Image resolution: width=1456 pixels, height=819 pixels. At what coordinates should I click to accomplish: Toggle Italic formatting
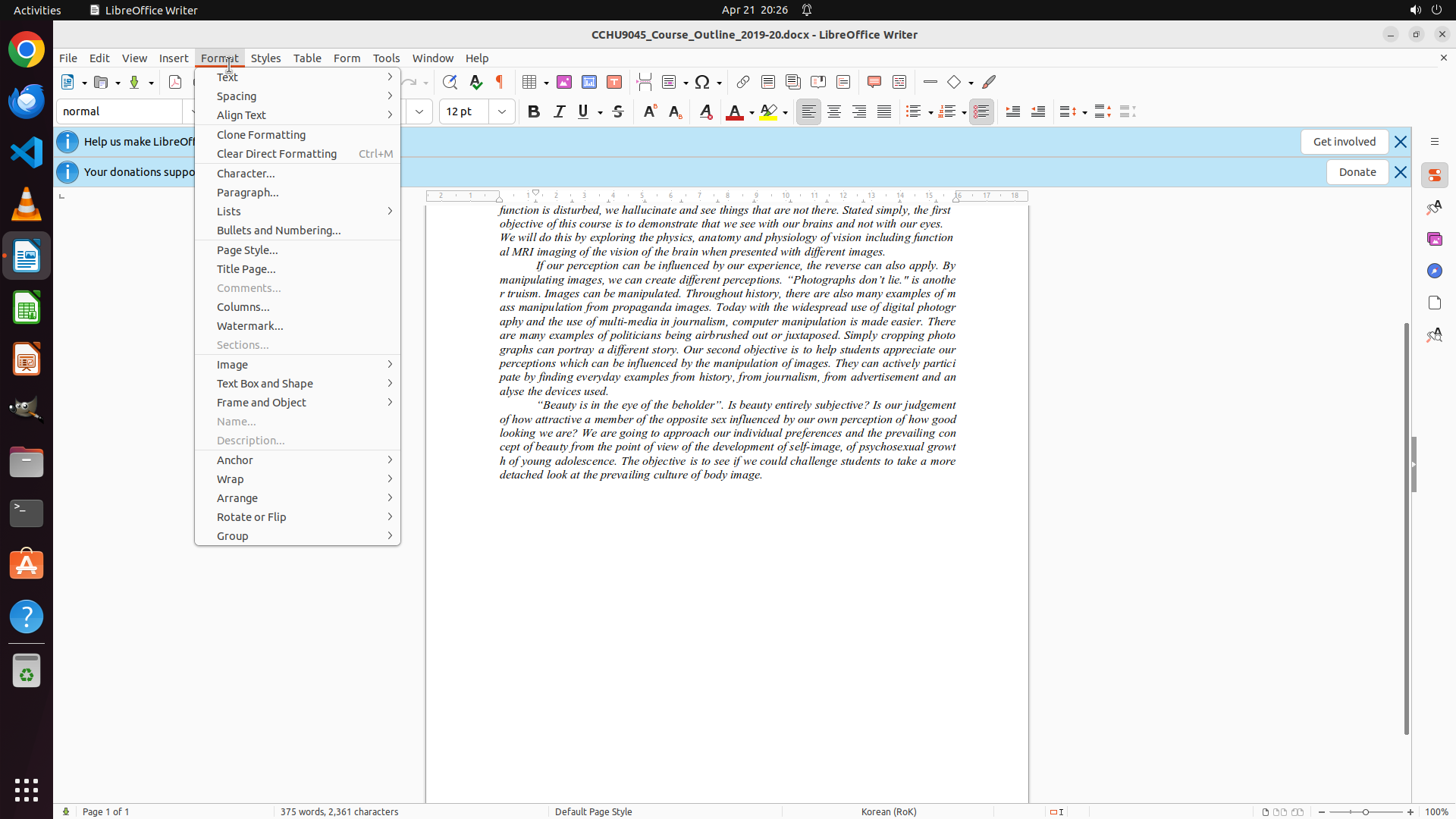pos(559,111)
